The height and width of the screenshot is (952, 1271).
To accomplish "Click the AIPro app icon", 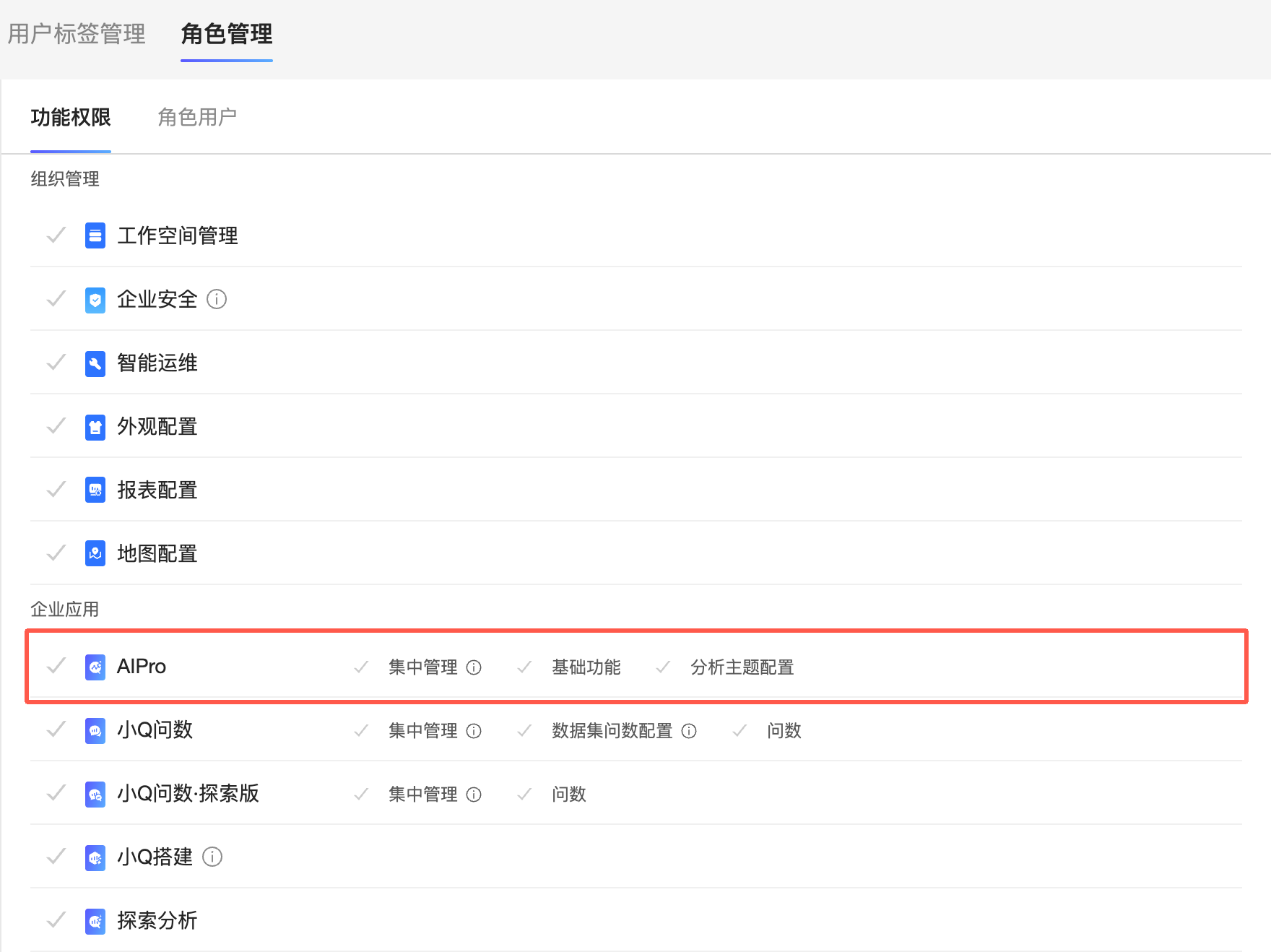I will click(x=95, y=667).
